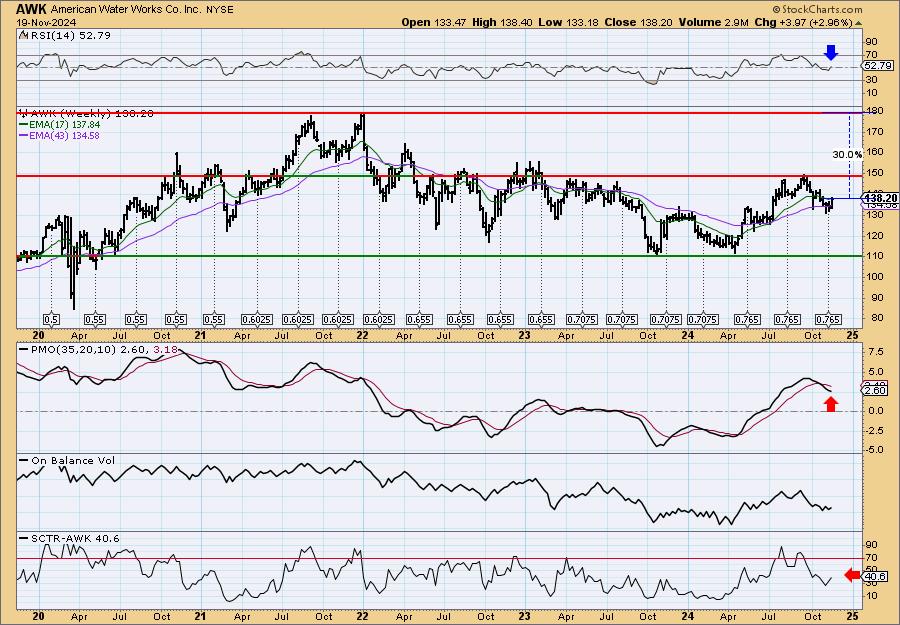Screen dimensions: 900x625
Task: Click the 170 price axis label
Action: (875, 131)
